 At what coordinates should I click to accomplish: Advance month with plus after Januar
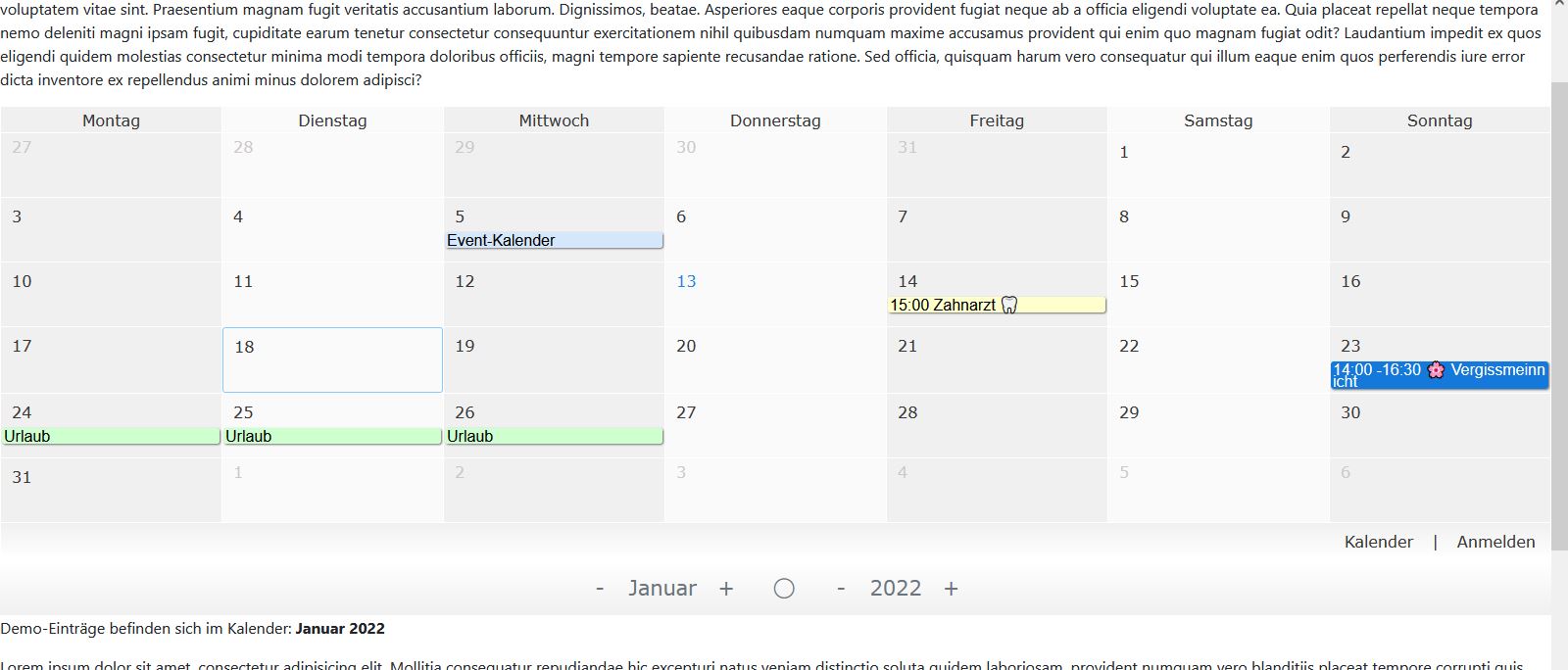pyautogui.click(x=726, y=589)
